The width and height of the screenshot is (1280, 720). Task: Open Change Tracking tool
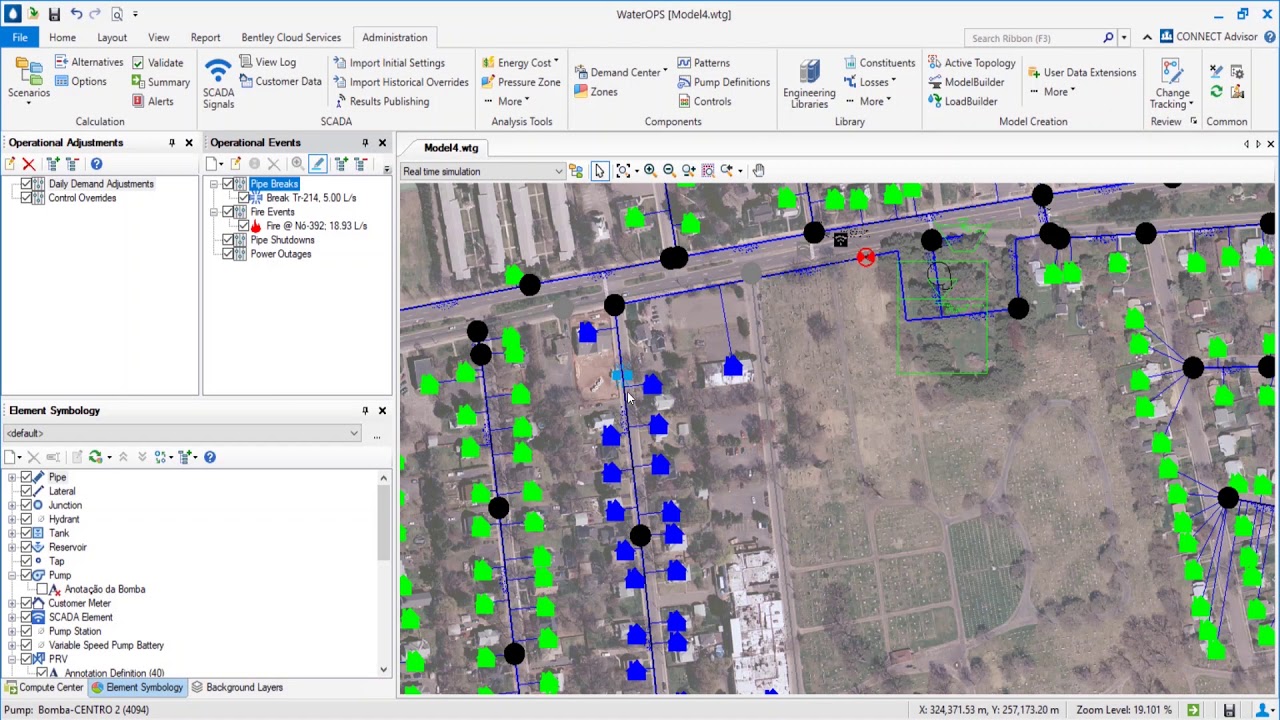[1171, 83]
